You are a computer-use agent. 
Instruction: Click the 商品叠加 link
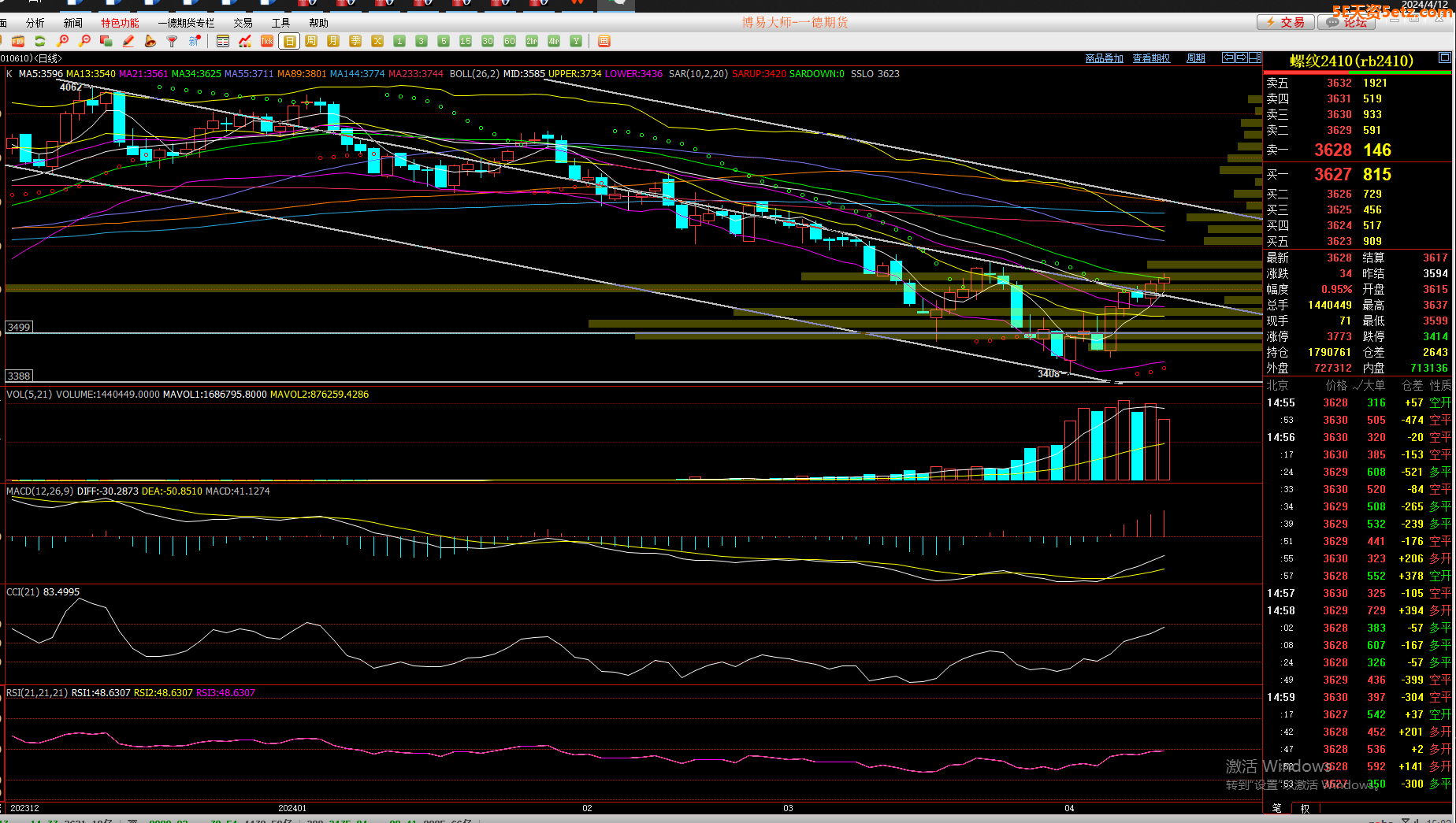click(1104, 58)
